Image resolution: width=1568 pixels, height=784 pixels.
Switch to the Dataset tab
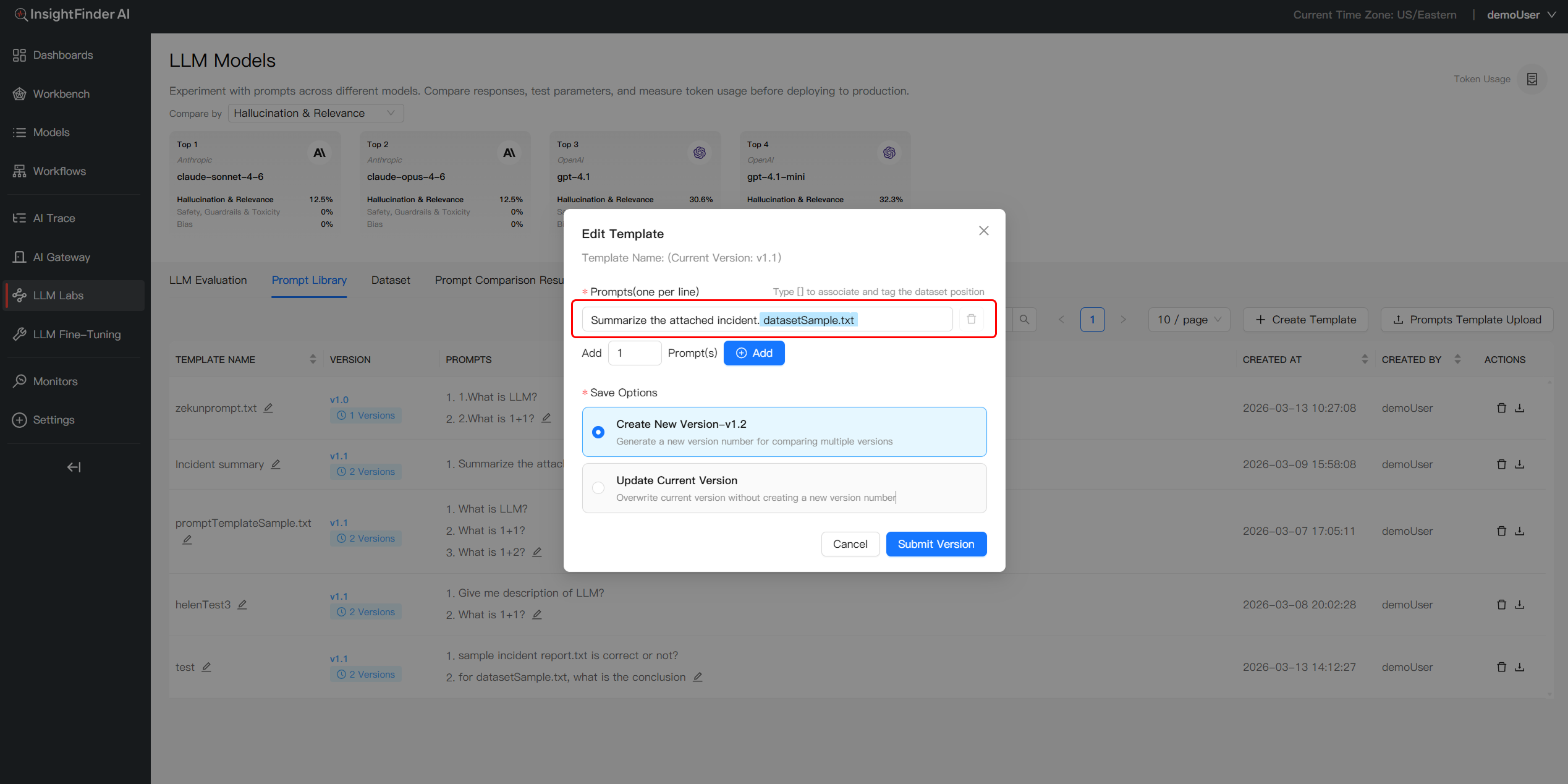point(390,280)
